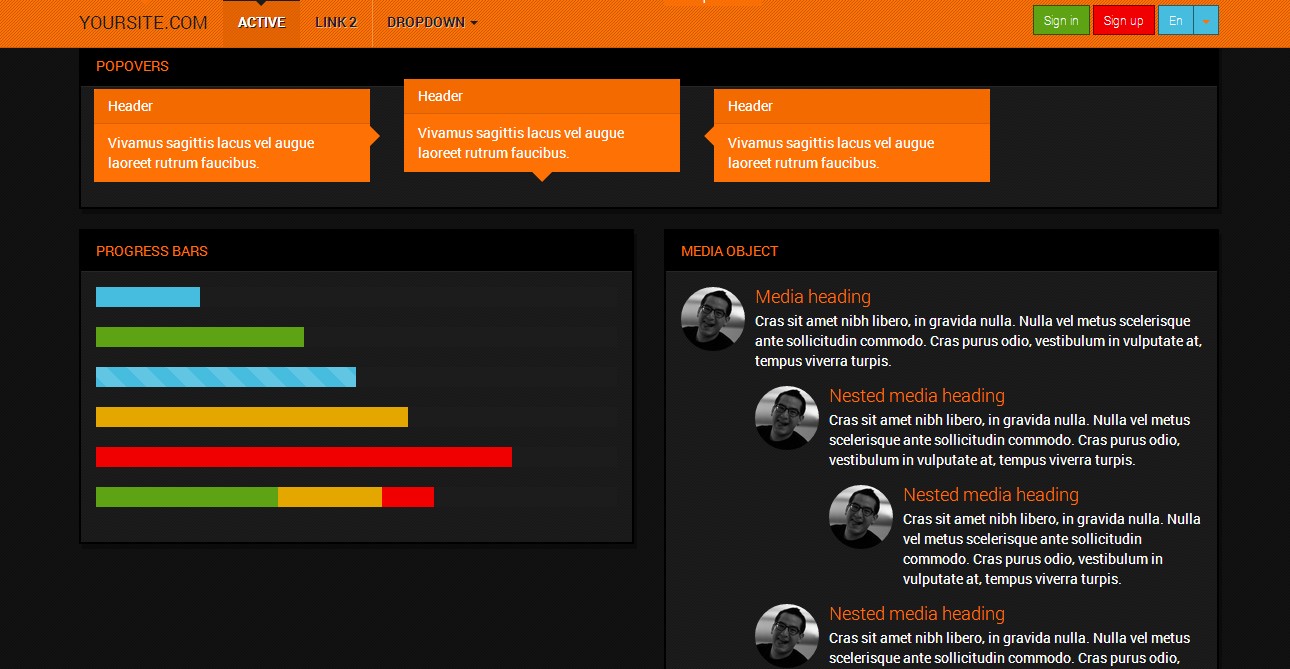1290x669 pixels.
Task: Click the PROGRESS BARS panel title
Action: tap(151, 251)
